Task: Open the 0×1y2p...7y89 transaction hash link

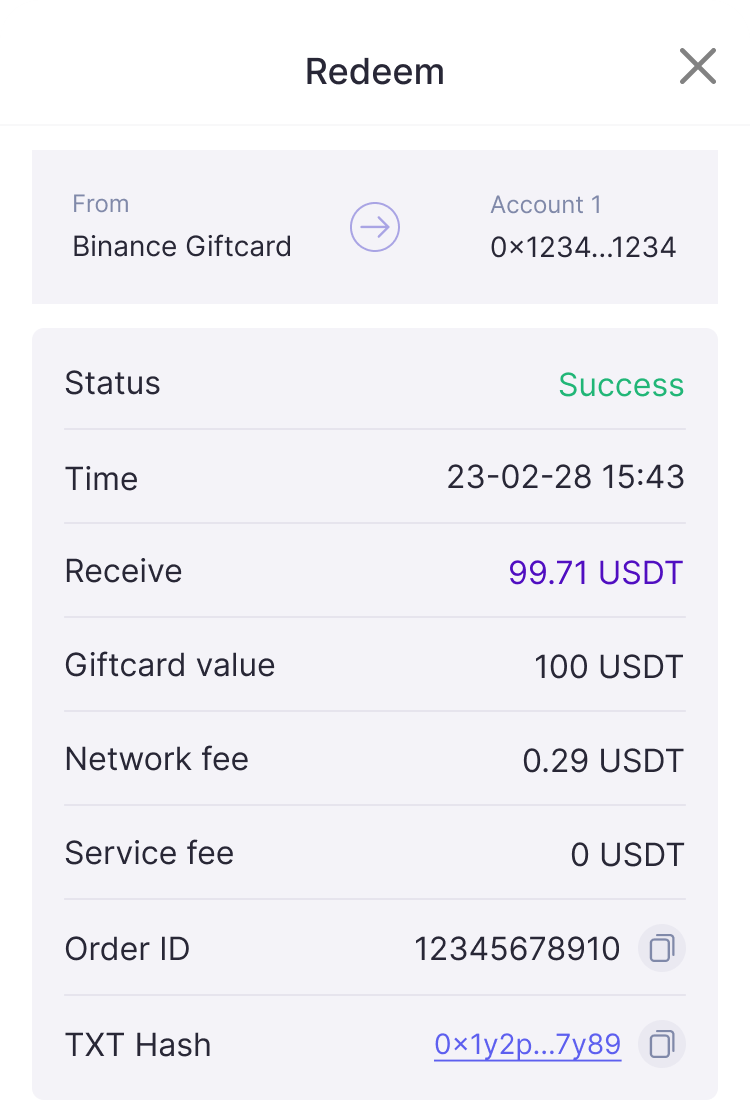Action: tap(527, 1045)
